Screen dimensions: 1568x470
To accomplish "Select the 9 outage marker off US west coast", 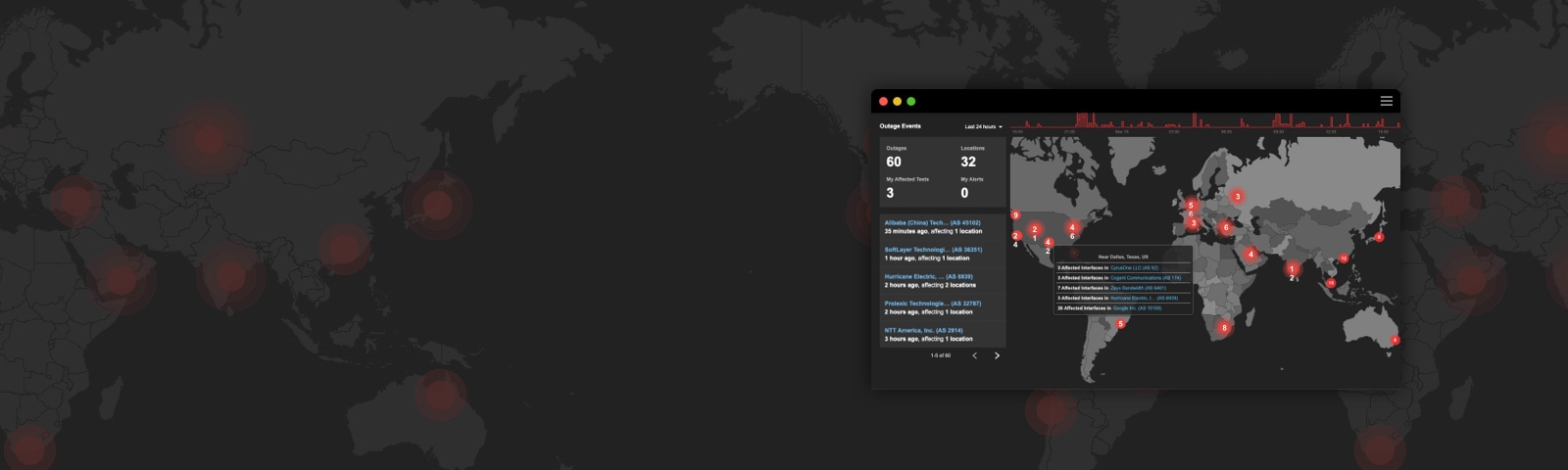I will click(1015, 215).
